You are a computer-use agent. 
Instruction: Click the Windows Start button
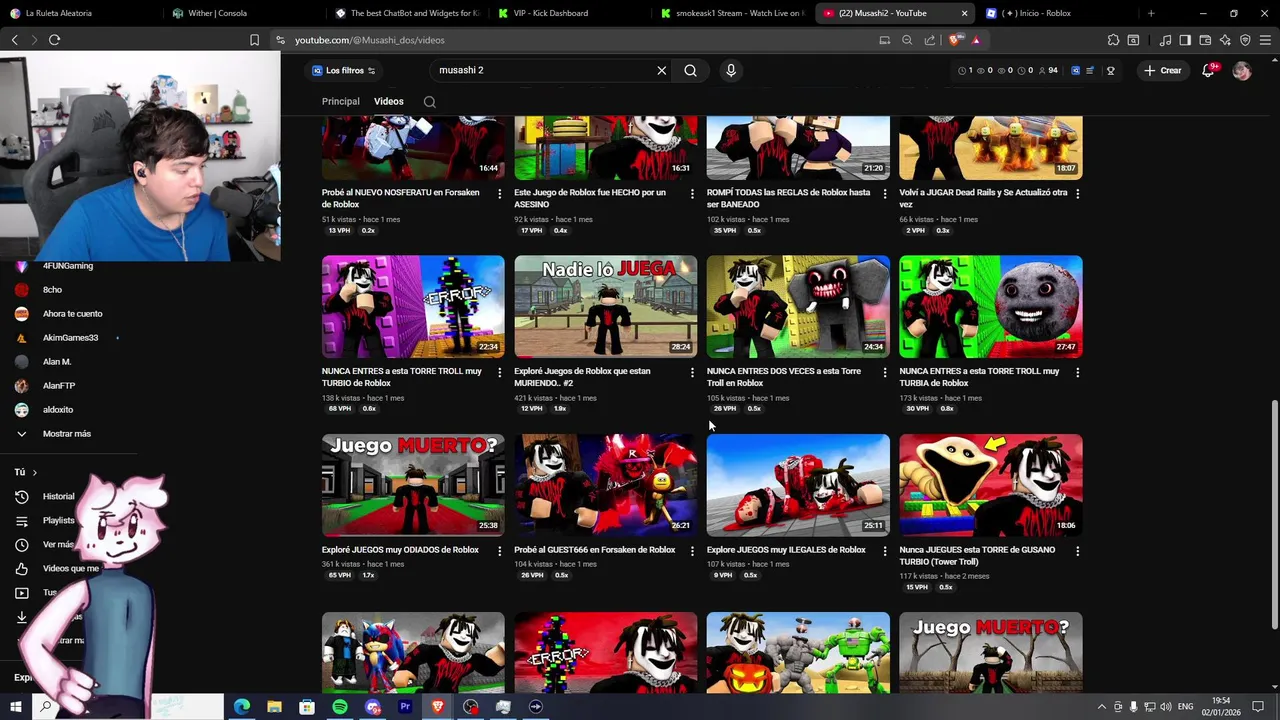(15, 707)
